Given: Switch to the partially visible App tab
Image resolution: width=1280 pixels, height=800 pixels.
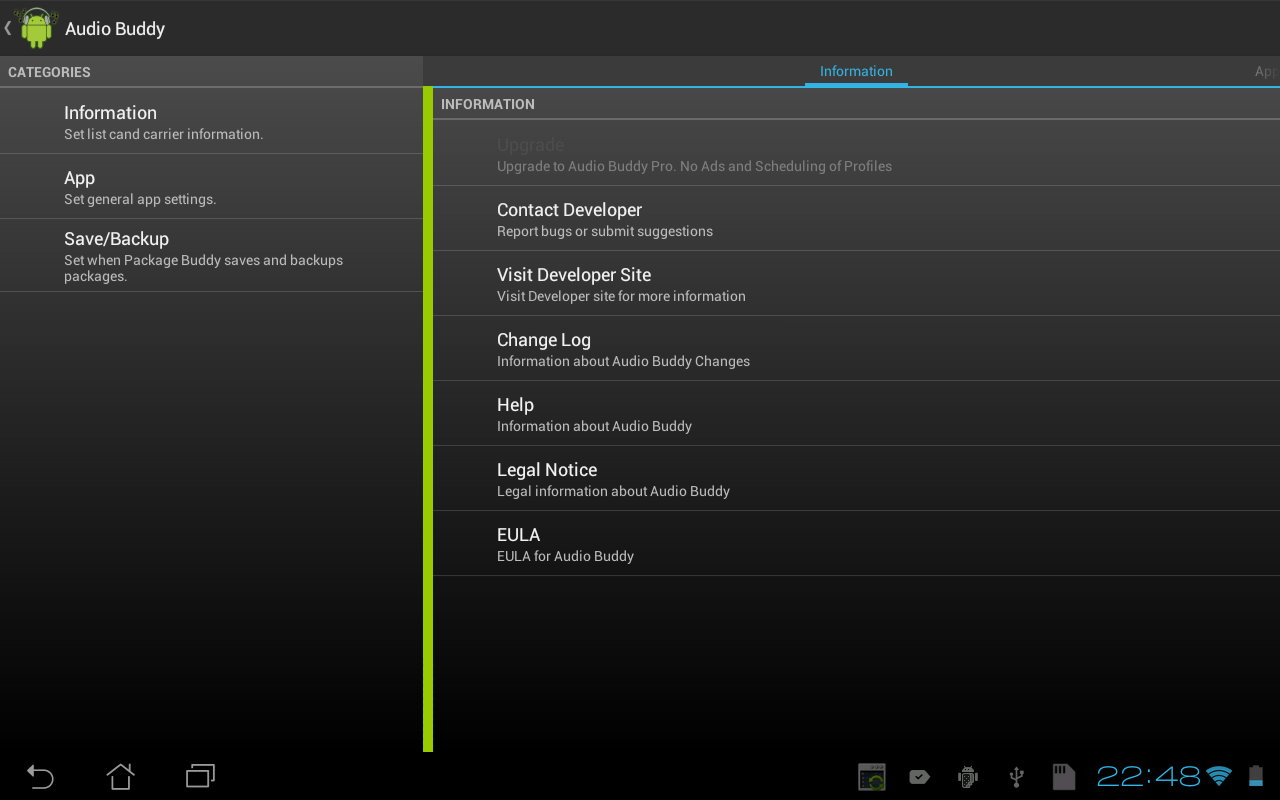Looking at the screenshot, I should 1266,71.
